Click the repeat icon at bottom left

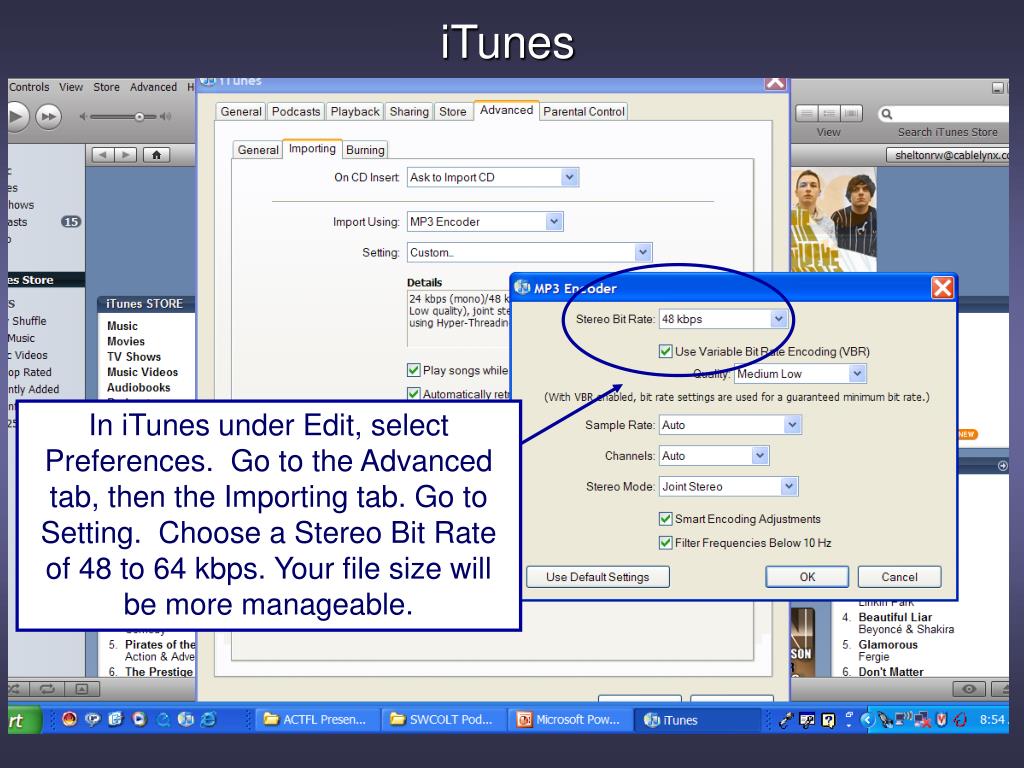pyautogui.click(x=47, y=688)
